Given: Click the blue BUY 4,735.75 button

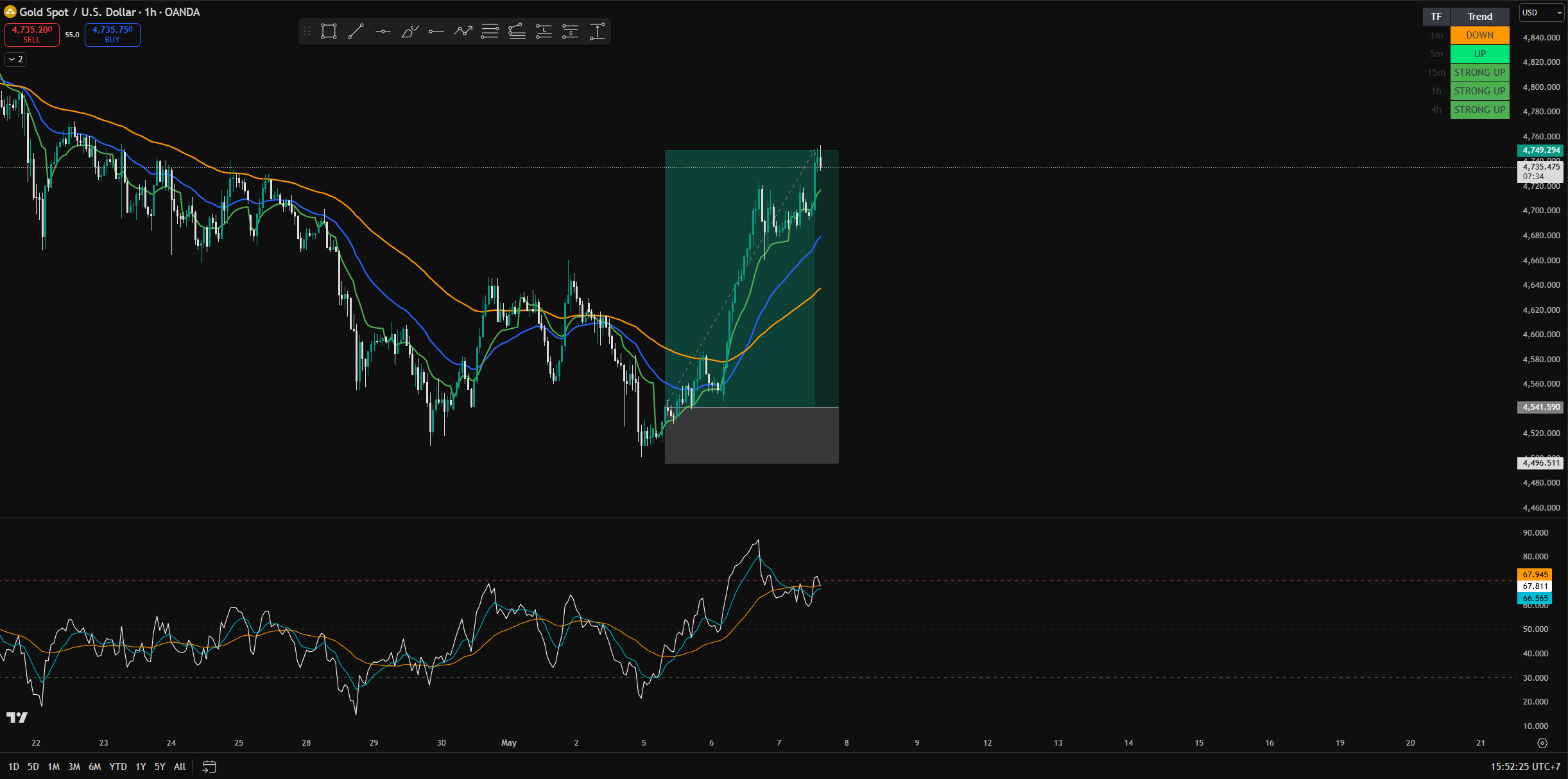Looking at the screenshot, I should point(112,35).
